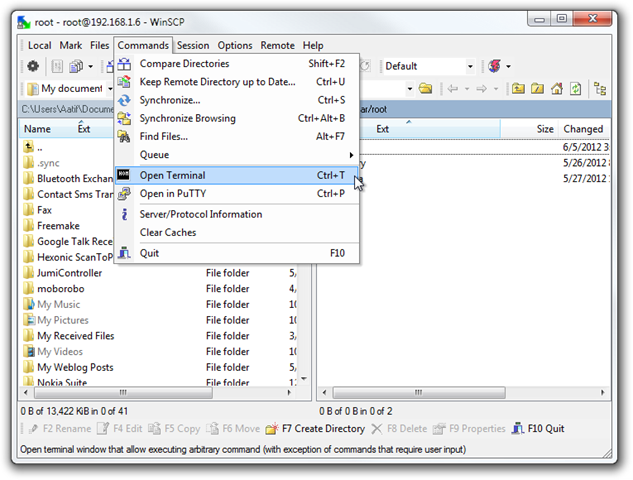Viewport: 633px width, 480px height.
Task: Click the remote back arrow icon
Action: (453, 88)
